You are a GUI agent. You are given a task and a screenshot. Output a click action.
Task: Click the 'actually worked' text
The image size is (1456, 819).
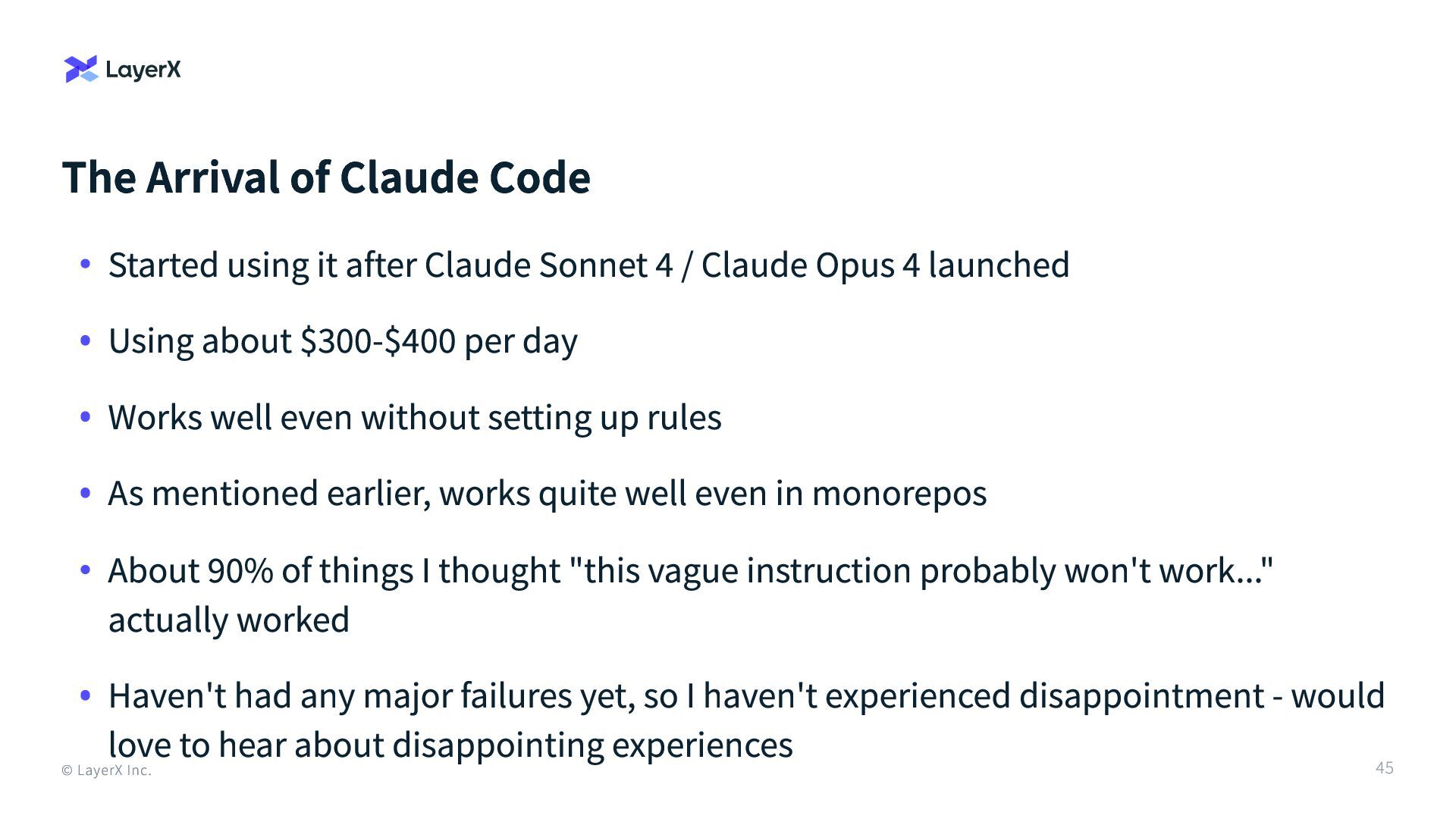click(x=228, y=620)
